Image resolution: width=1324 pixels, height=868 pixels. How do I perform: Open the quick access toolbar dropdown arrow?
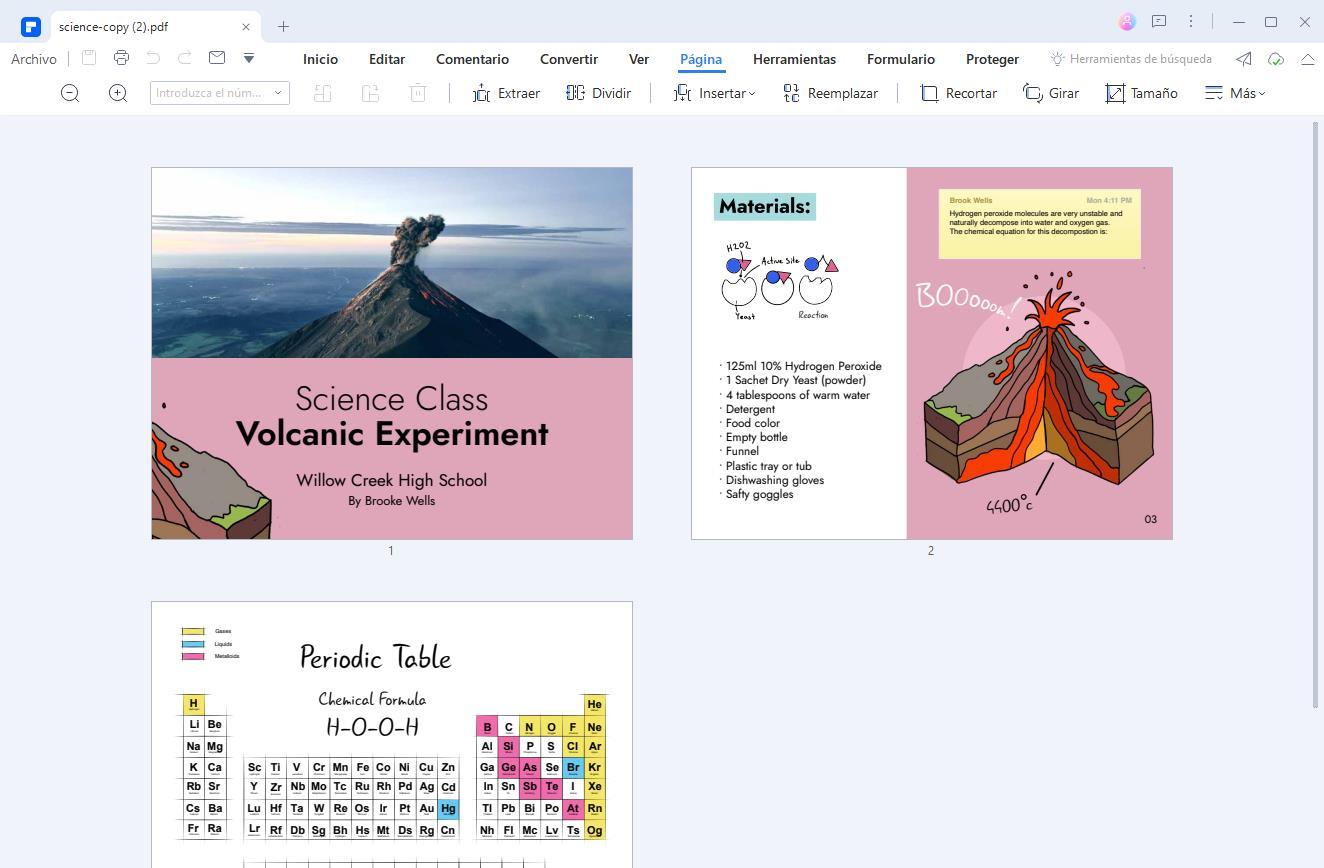249,58
